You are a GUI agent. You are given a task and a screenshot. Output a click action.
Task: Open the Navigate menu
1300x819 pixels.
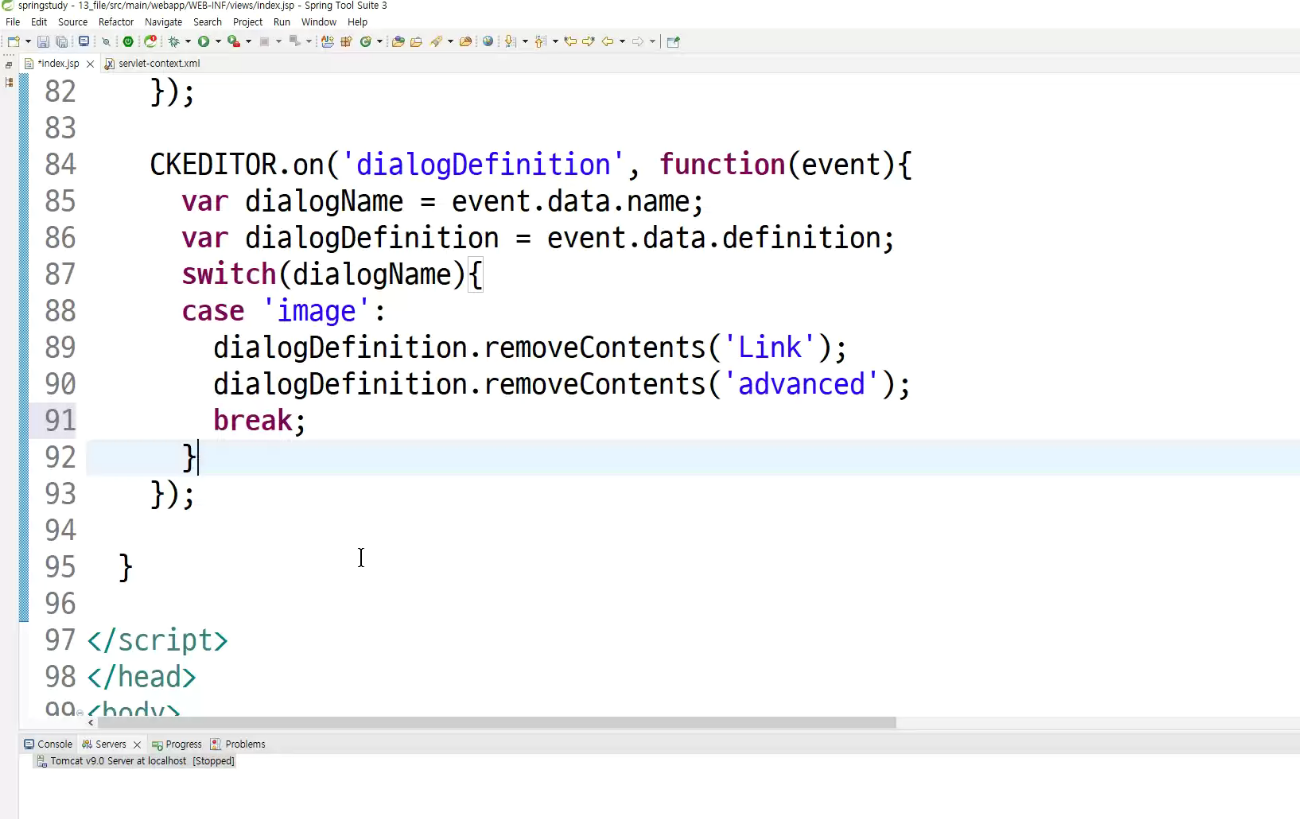click(x=163, y=22)
